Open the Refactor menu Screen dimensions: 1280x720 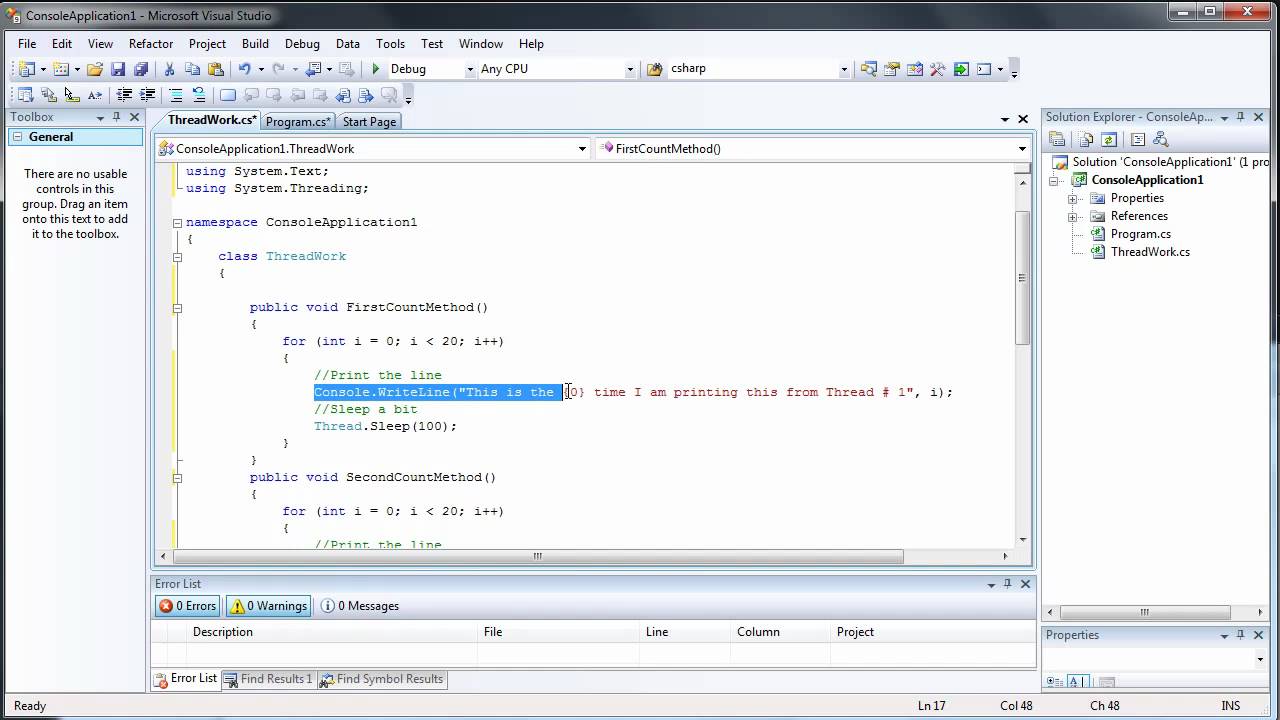pyautogui.click(x=151, y=44)
